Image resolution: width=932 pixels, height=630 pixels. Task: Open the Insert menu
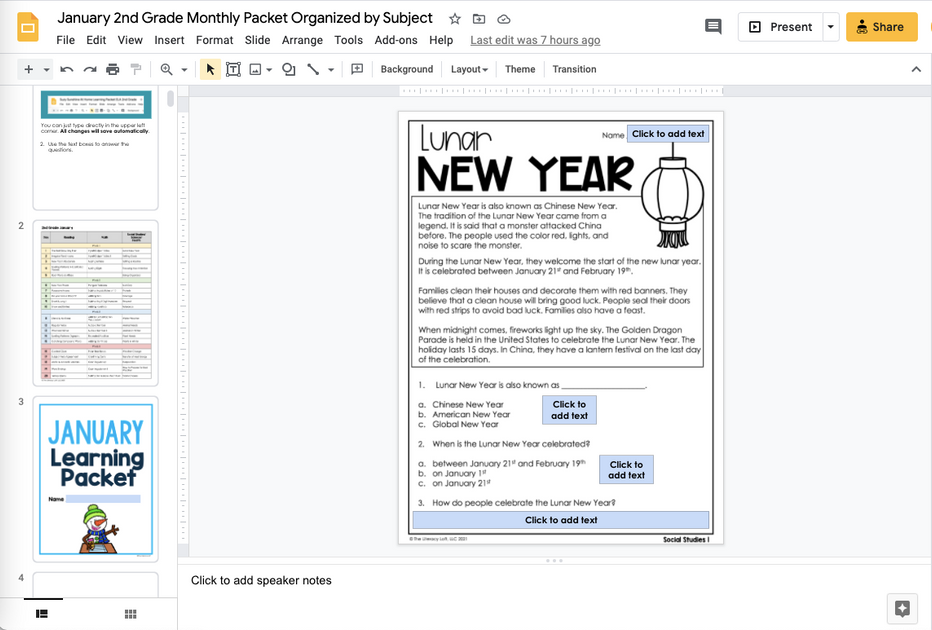(169, 40)
